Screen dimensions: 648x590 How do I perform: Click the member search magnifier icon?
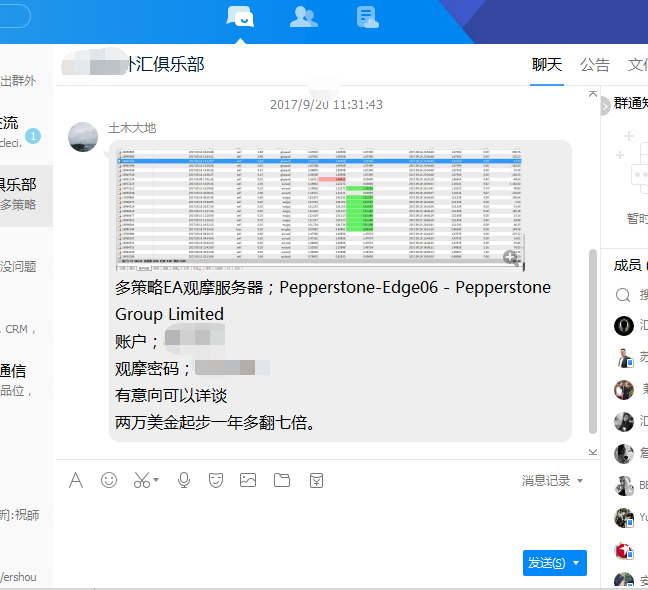pyautogui.click(x=623, y=295)
